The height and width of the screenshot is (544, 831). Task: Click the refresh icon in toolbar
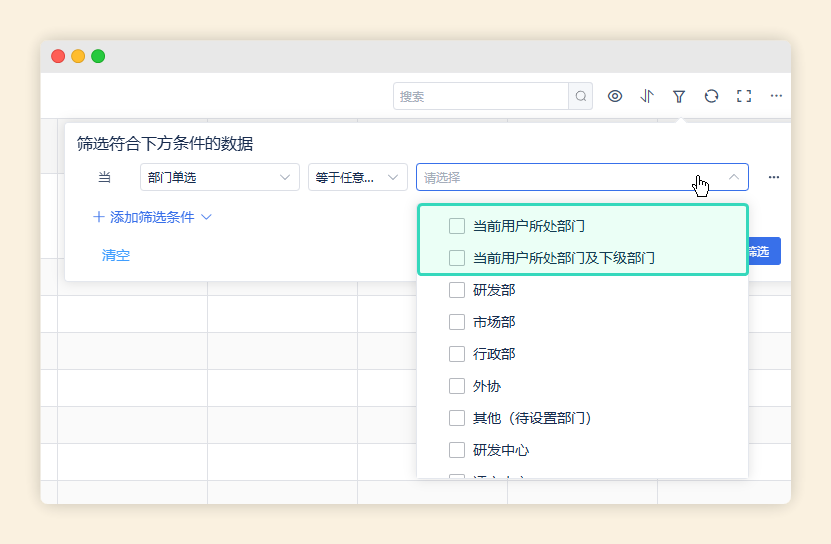point(711,96)
